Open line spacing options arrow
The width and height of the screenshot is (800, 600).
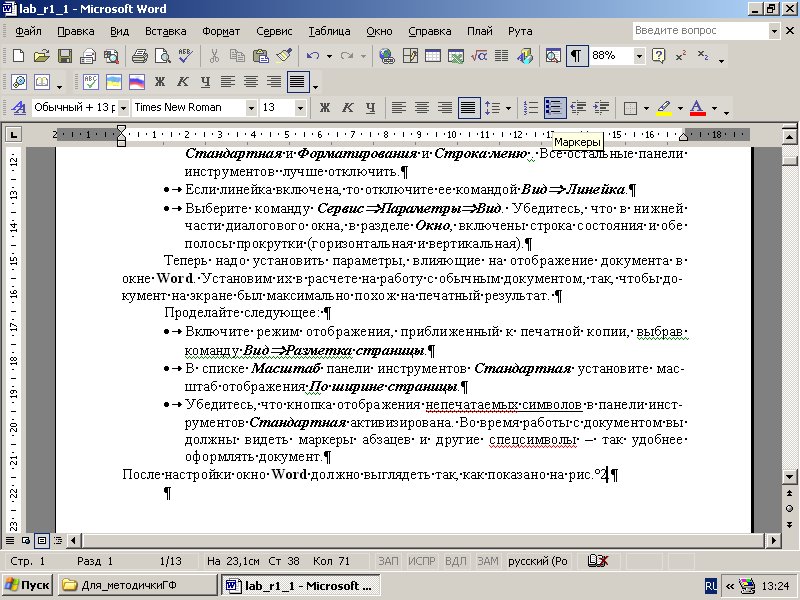508,108
